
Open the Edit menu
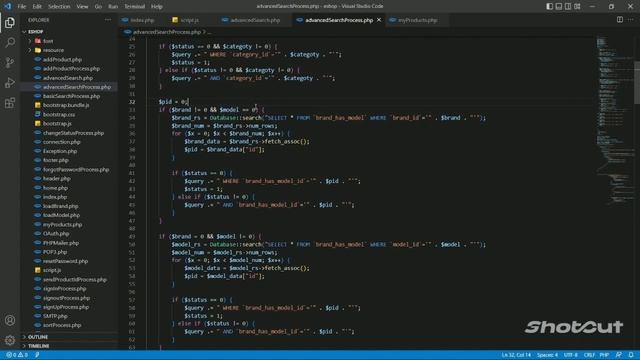click(x=37, y=7)
